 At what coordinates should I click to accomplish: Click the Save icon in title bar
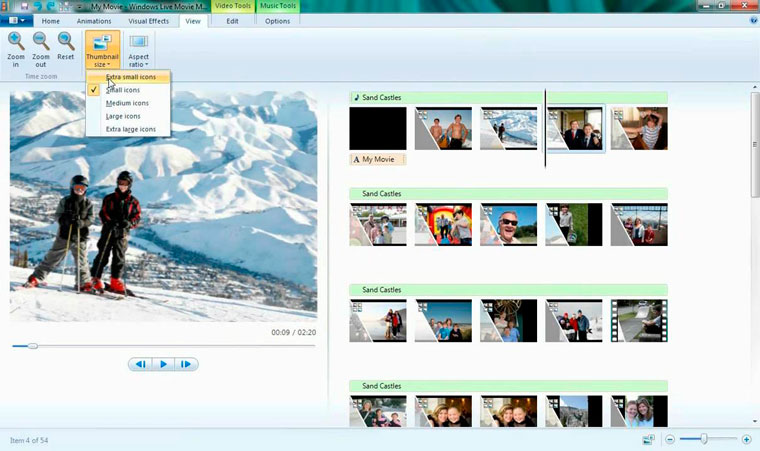click(24, 6)
